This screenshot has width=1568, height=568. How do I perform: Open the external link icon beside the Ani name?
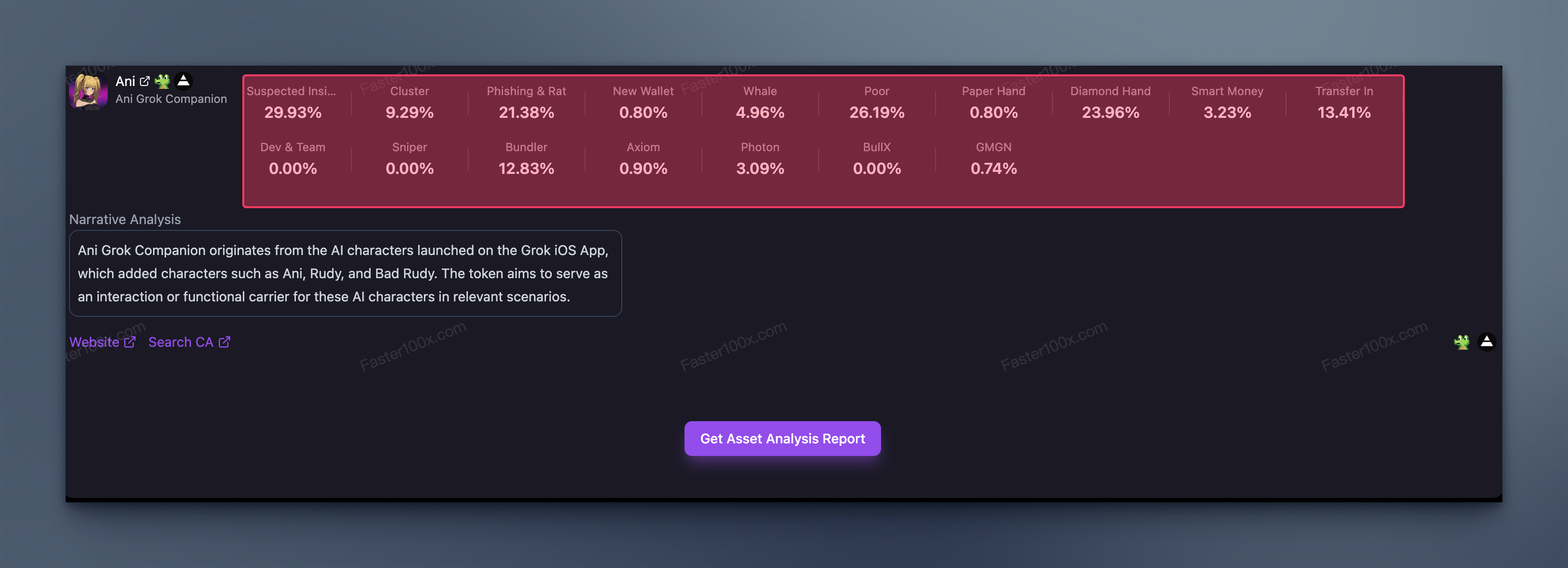click(145, 81)
